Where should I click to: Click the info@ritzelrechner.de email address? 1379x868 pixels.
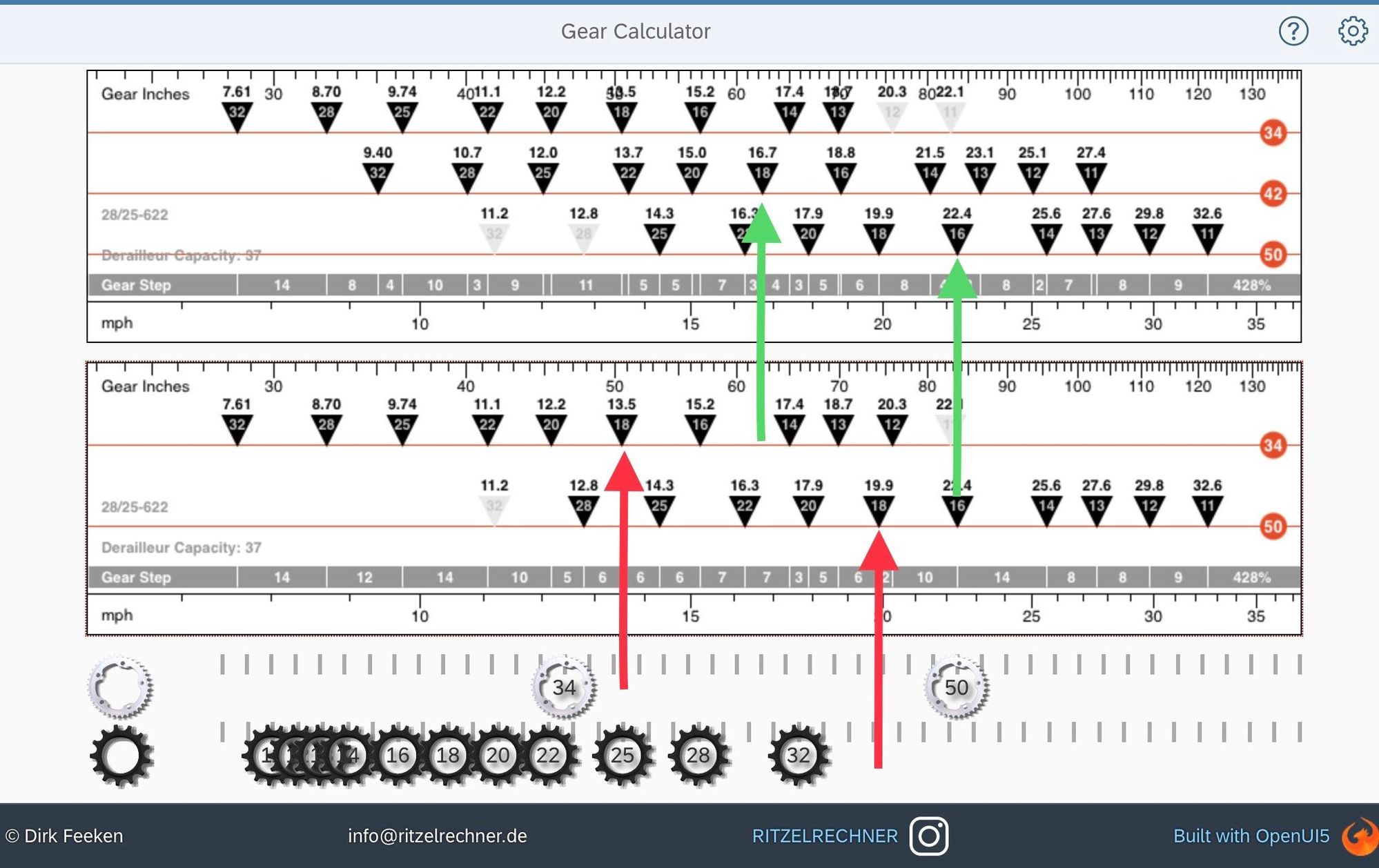[x=438, y=836]
